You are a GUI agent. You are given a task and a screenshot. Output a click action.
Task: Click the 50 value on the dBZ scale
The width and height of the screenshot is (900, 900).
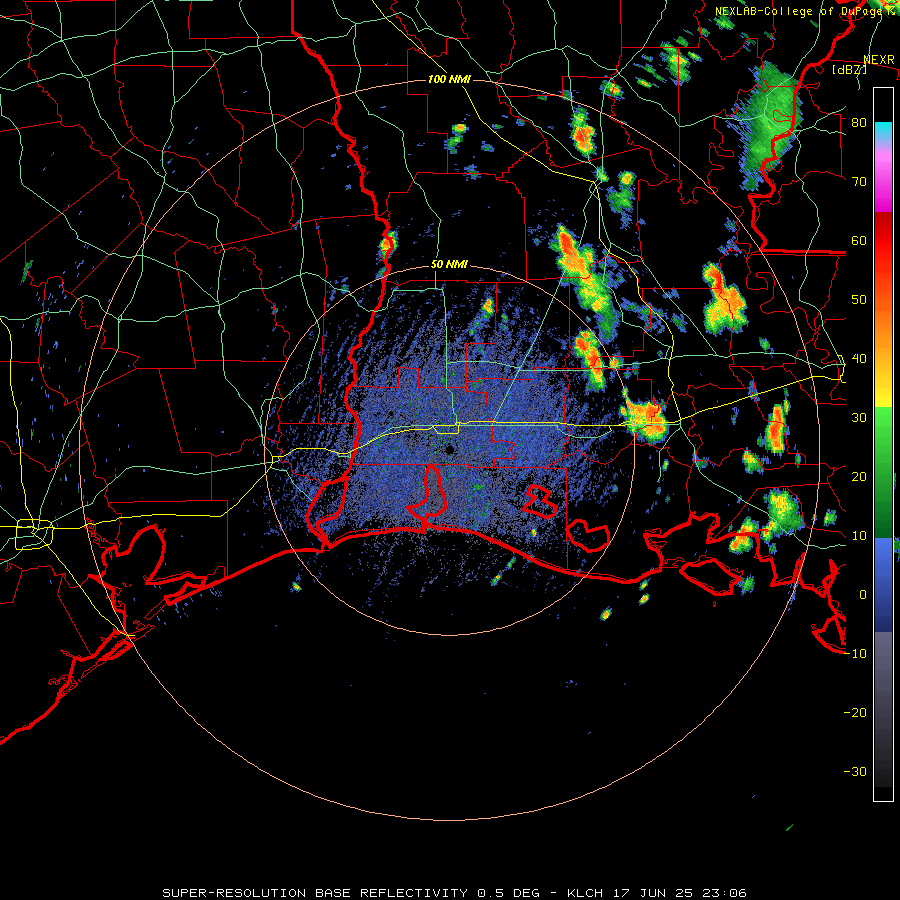pos(859,300)
